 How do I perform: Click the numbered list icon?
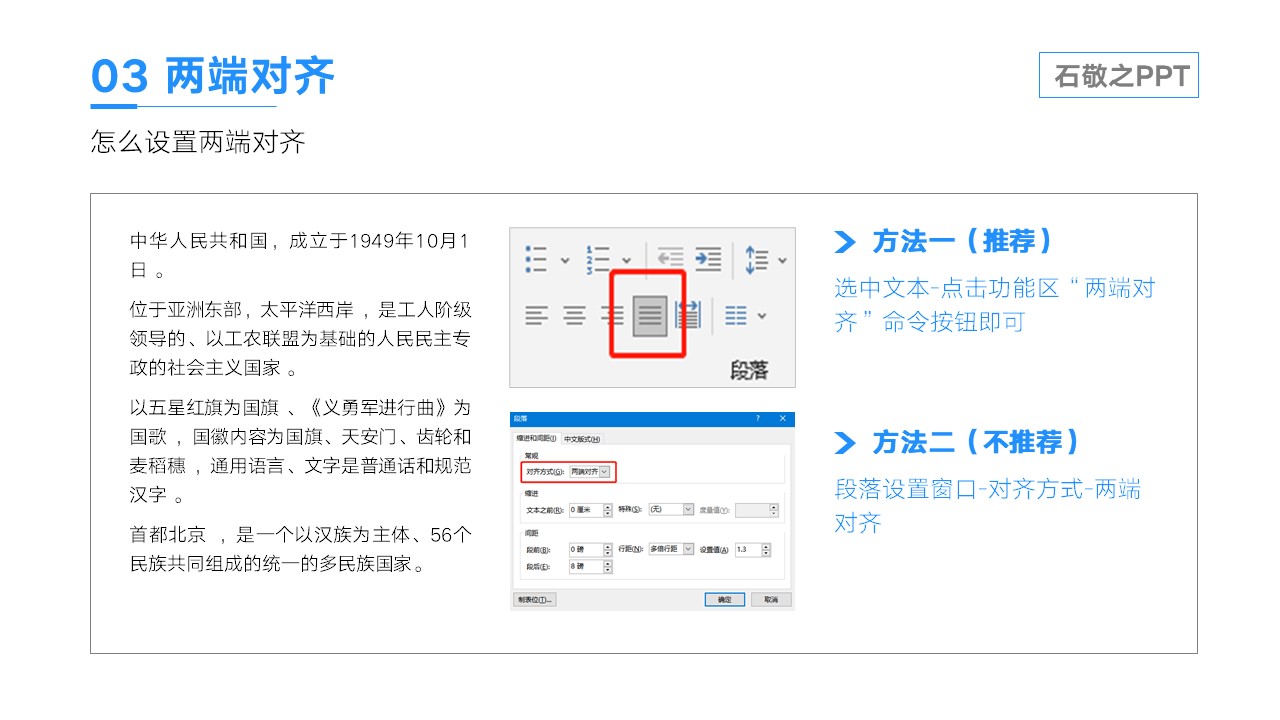click(598, 259)
